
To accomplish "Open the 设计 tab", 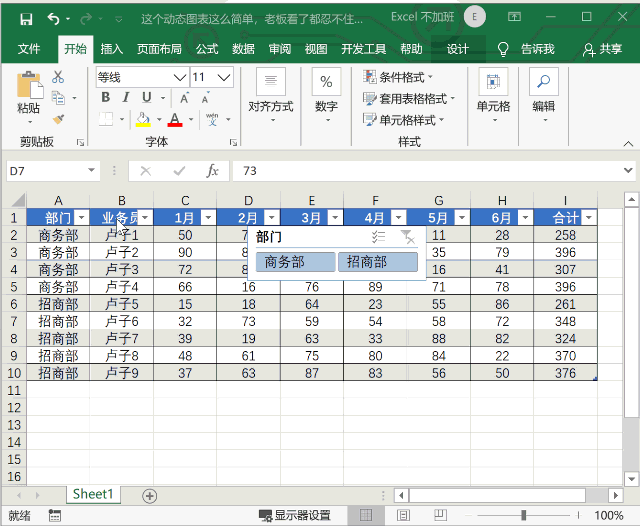I will coord(457,49).
